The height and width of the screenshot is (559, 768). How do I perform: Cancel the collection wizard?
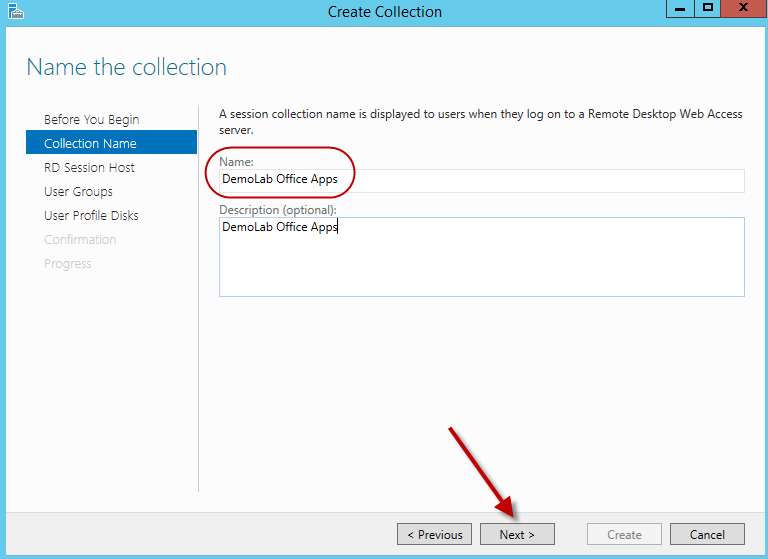pyautogui.click(x=707, y=535)
